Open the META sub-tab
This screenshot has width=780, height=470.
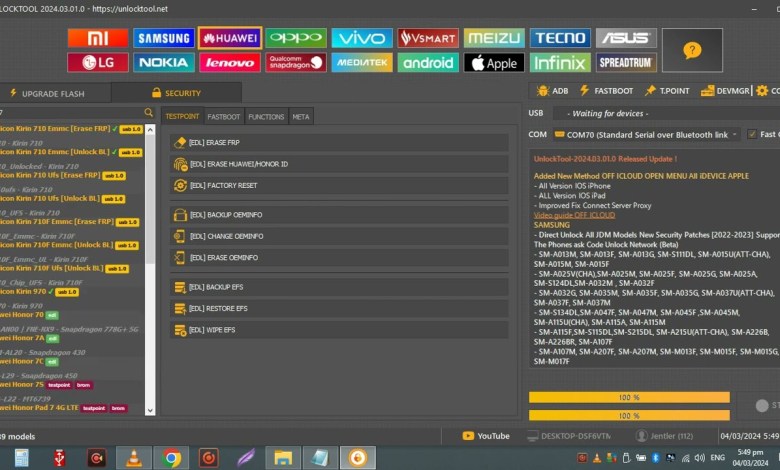[300, 117]
